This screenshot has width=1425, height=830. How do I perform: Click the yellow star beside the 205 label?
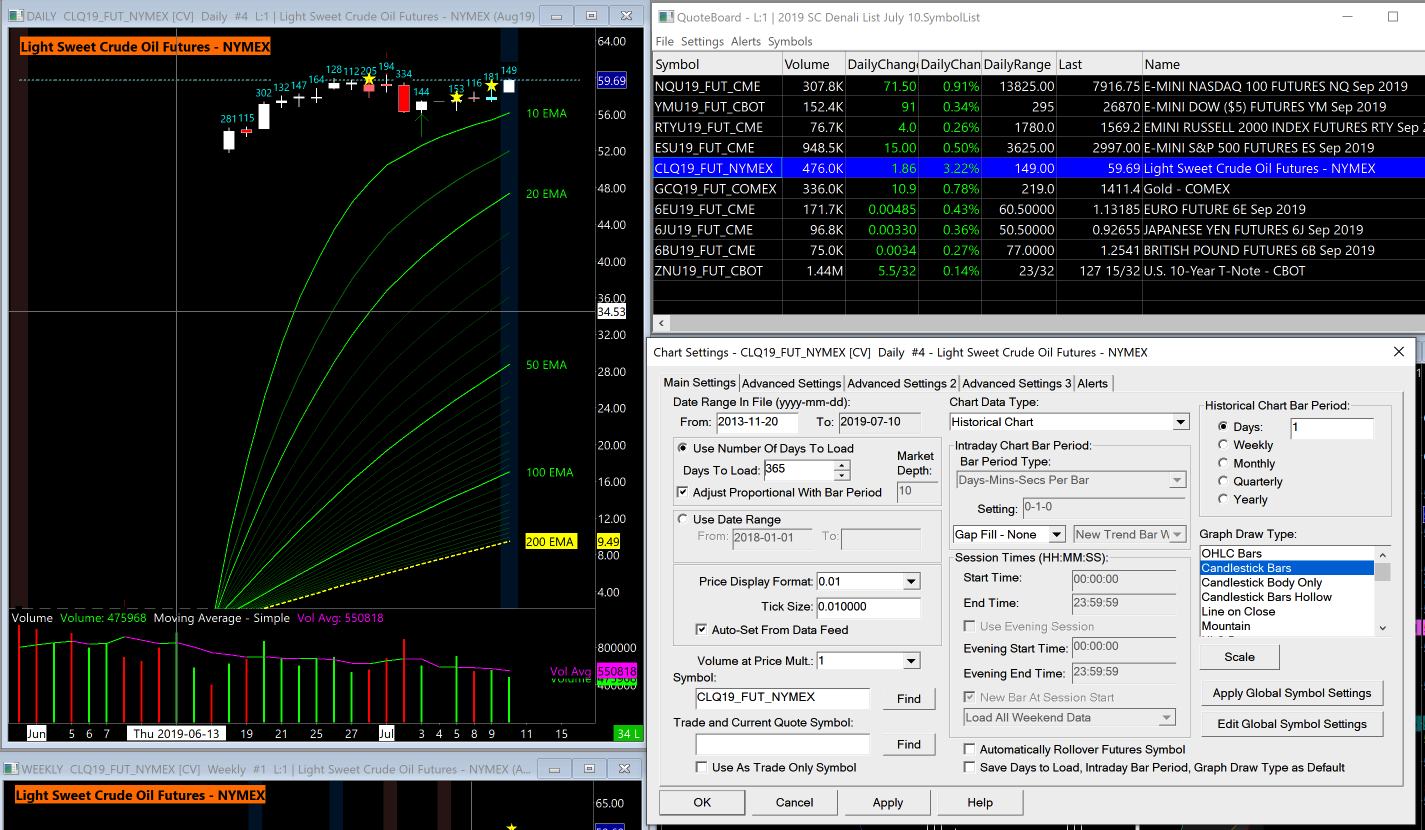coord(369,79)
